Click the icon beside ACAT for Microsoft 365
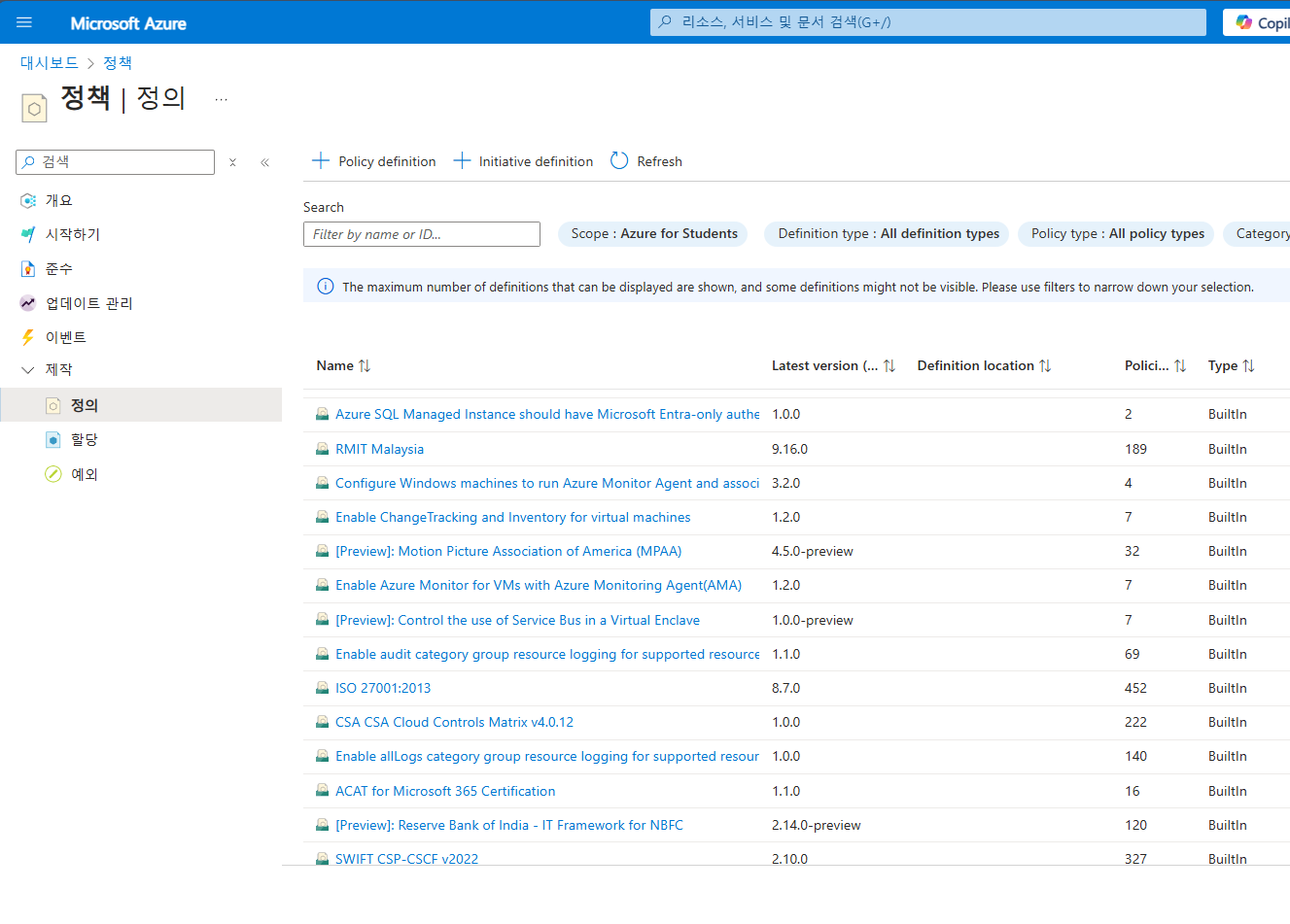The height and width of the screenshot is (924, 1290). 322,791
